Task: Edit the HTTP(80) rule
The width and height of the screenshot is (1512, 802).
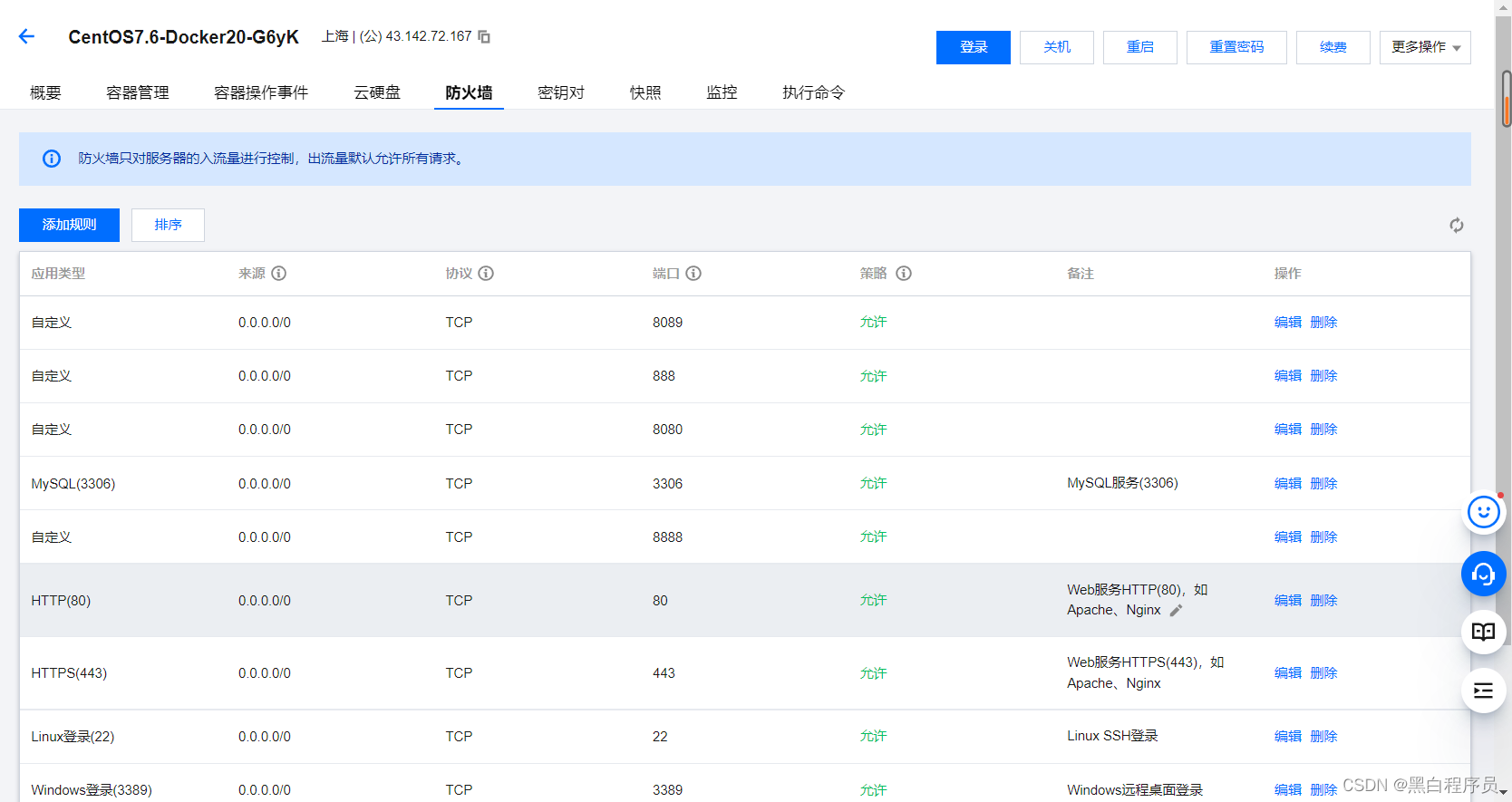Action: click(x=1287, y=601)
